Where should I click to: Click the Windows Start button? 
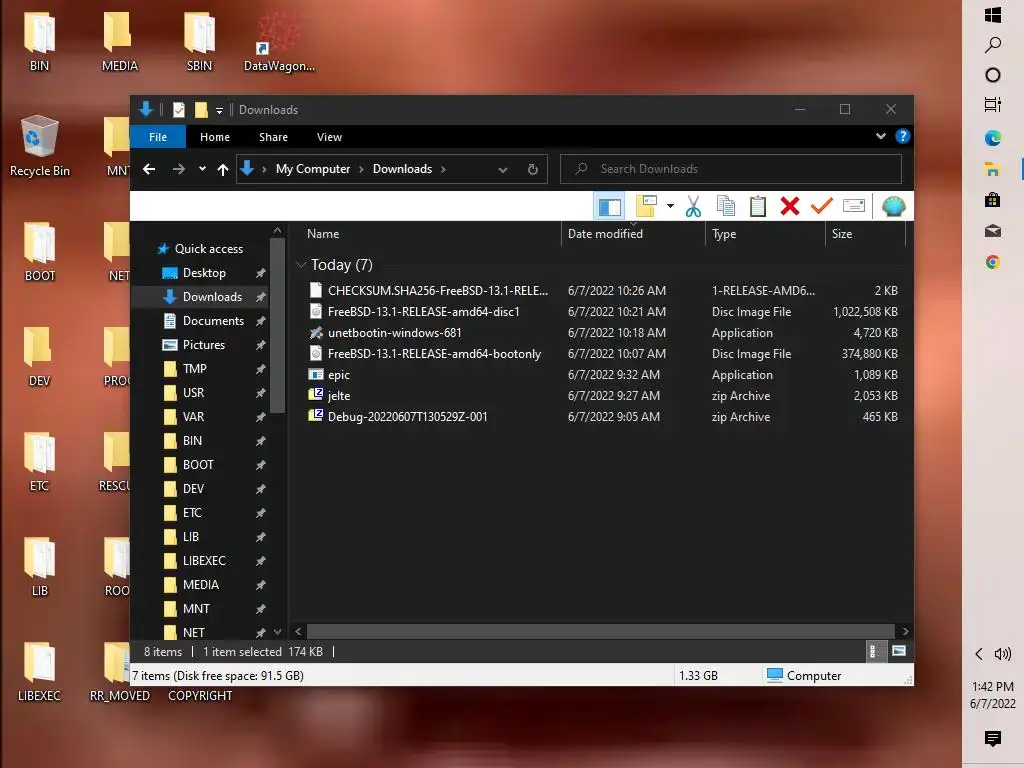[993, 14]
